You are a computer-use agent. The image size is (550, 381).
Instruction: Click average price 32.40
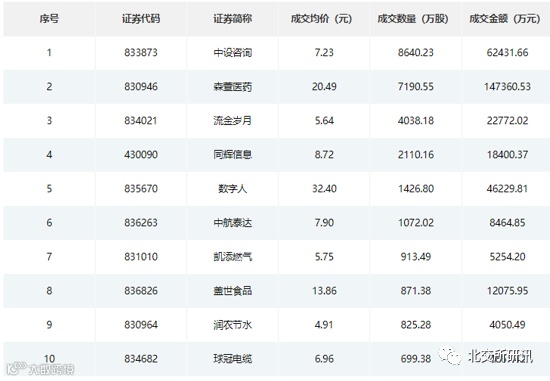click(x=324, y=189)
